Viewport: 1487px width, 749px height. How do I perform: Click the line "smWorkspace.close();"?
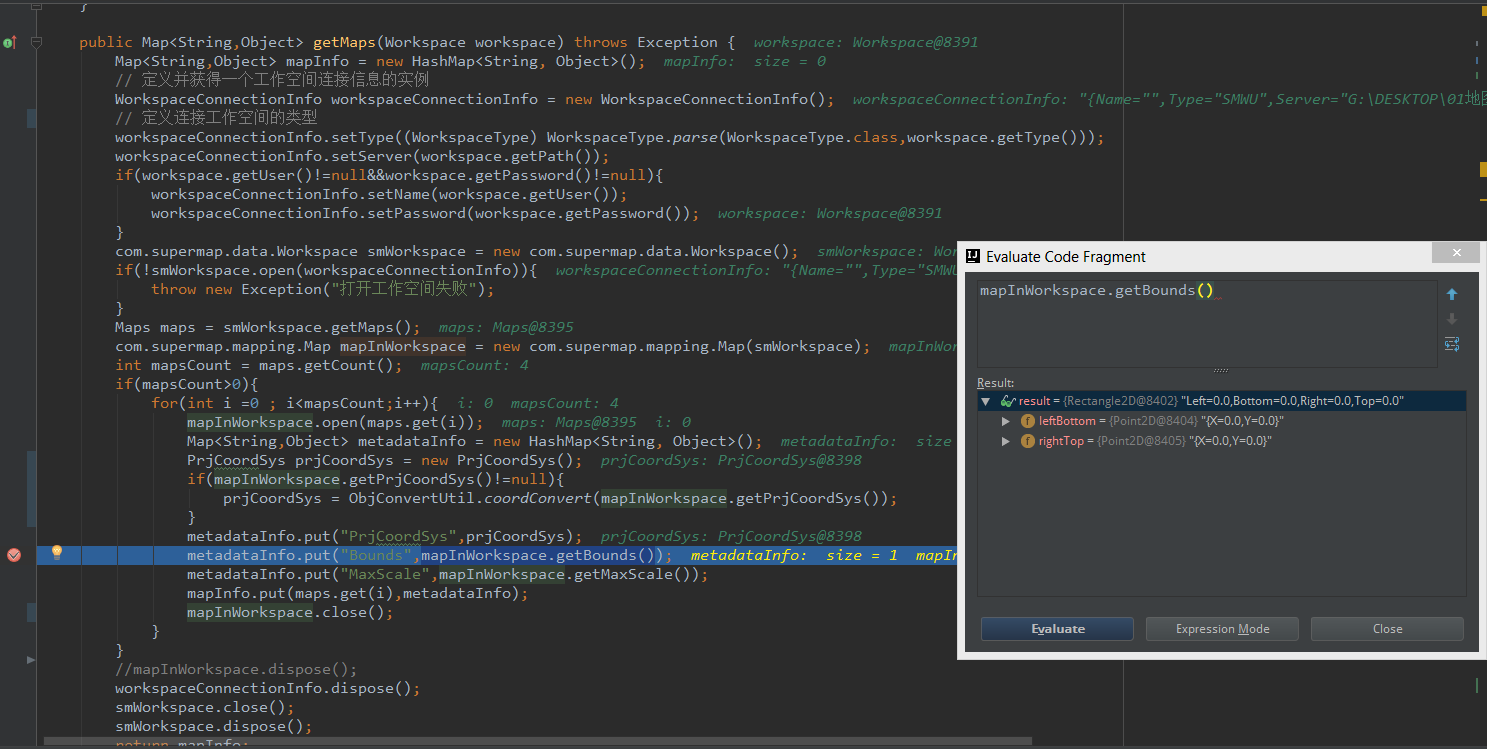pyautogui.click(x=205, y=707)
